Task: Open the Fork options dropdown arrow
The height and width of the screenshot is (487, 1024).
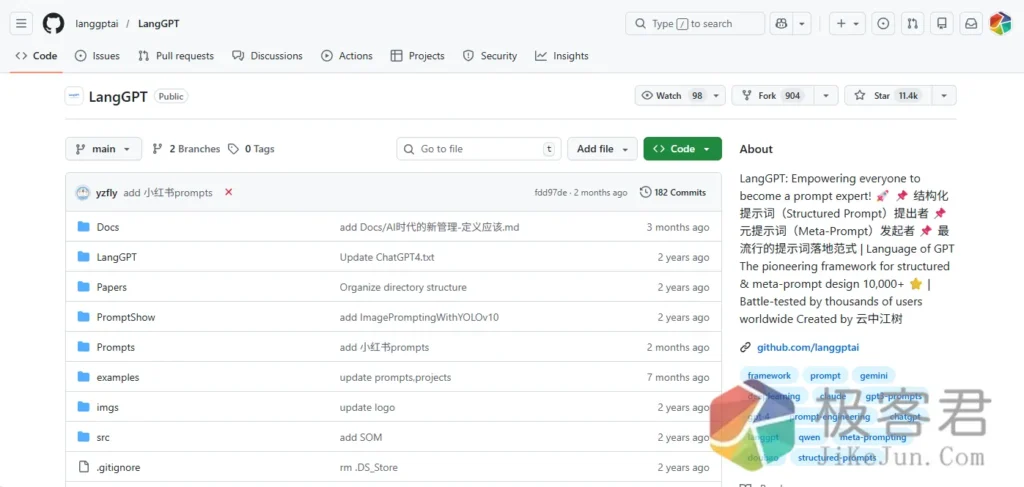Action: tap(826, 95)
